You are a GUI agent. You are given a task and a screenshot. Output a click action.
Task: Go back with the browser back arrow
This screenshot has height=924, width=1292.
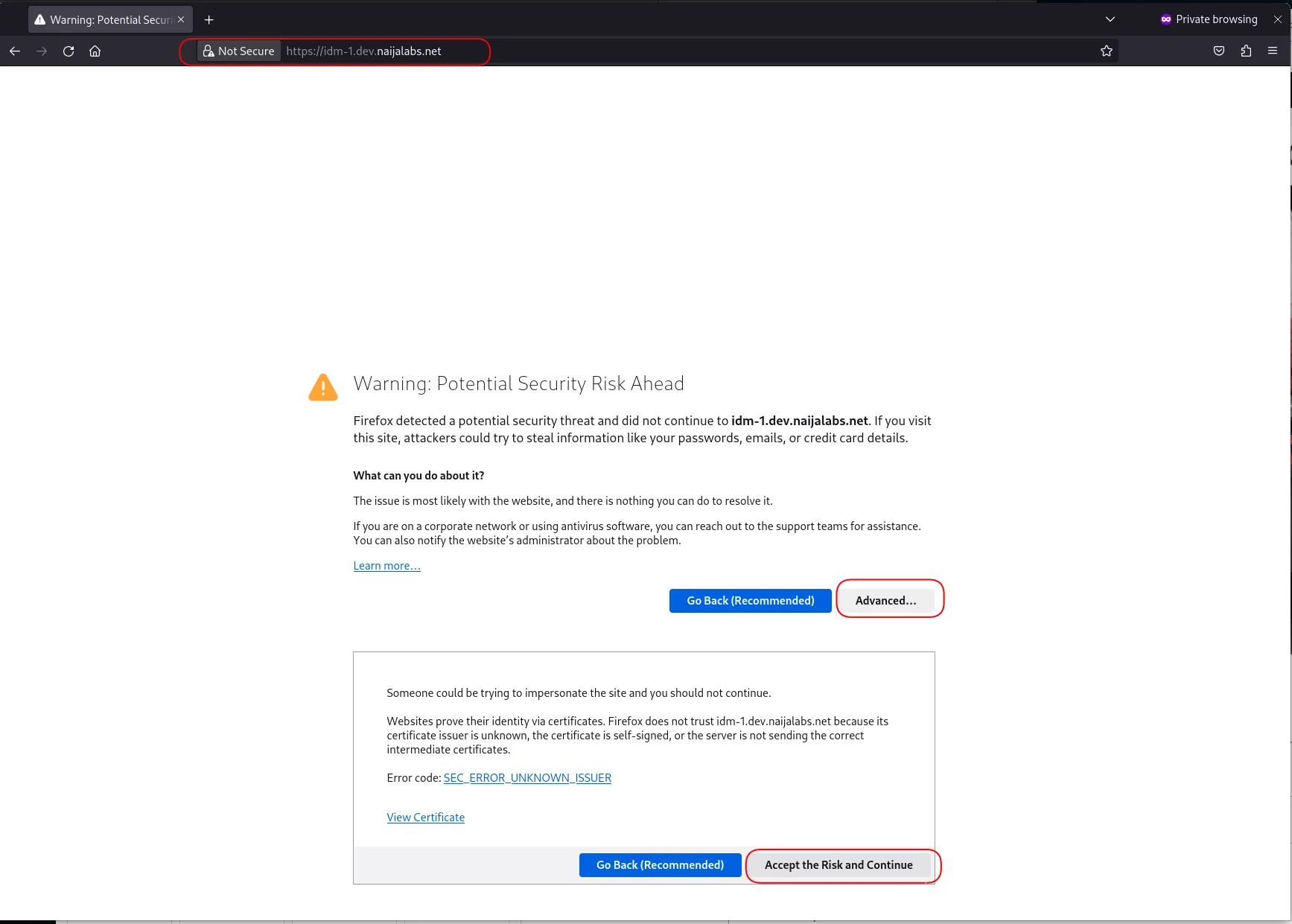[15, 51]
